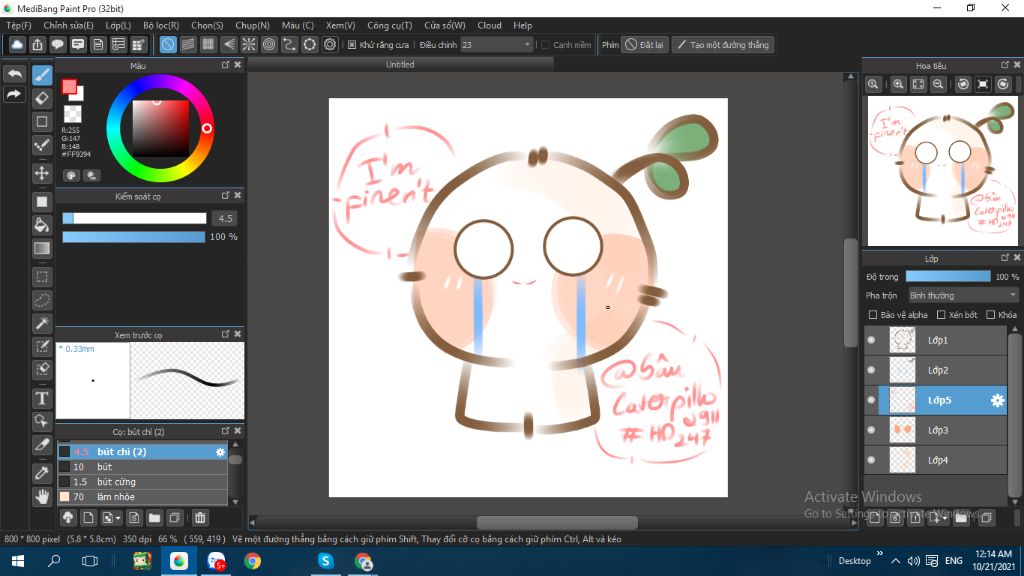Click horizontal canvas scrollbar

coord(557,522)
